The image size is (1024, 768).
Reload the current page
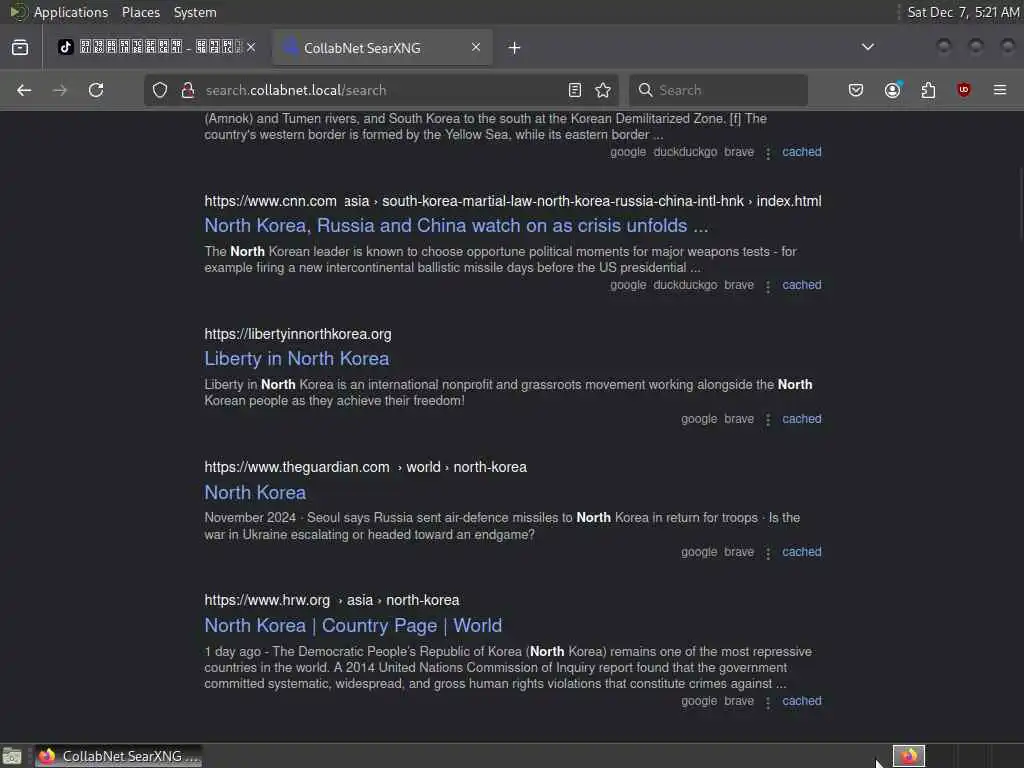click(x=96, y=90)
